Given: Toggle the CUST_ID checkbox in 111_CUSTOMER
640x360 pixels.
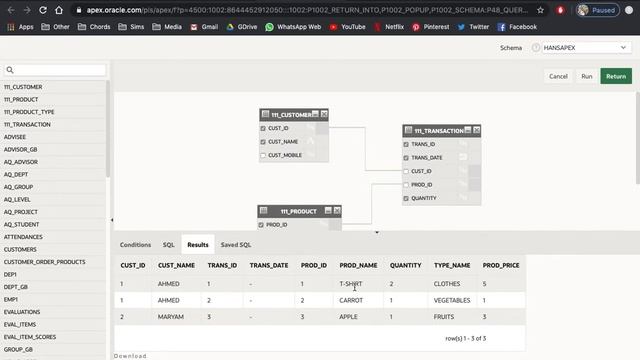Looking at the screenshot, I should (263, 128).
